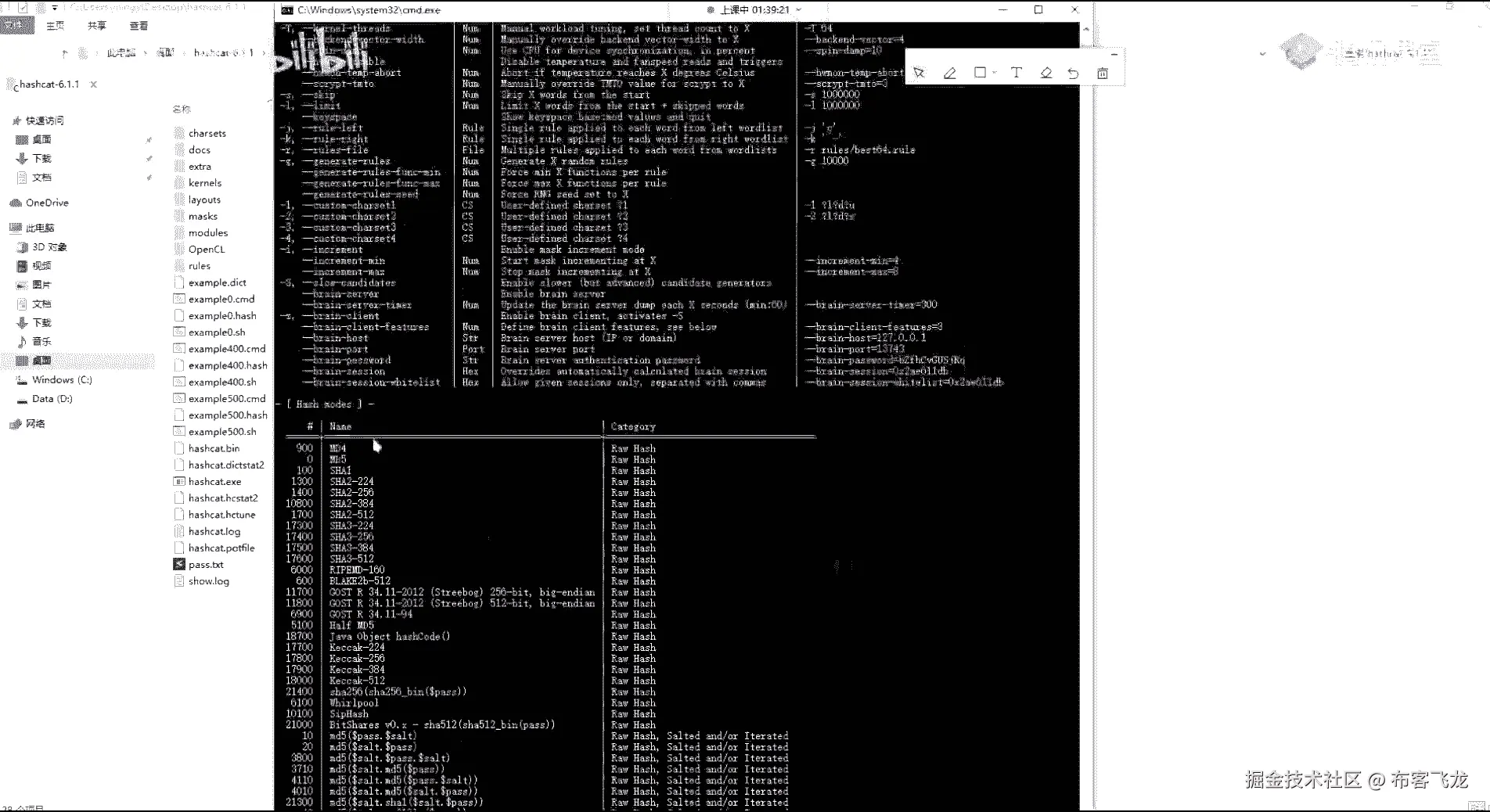
Task: Click the up-folder arrow in Explorer
Action: pyautogui.click(x=65, y=53)
